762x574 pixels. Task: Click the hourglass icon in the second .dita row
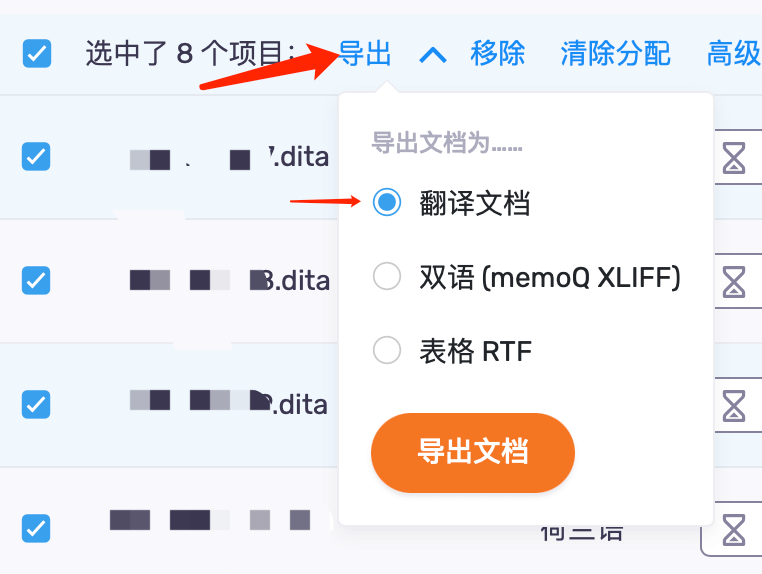(733, 281)
